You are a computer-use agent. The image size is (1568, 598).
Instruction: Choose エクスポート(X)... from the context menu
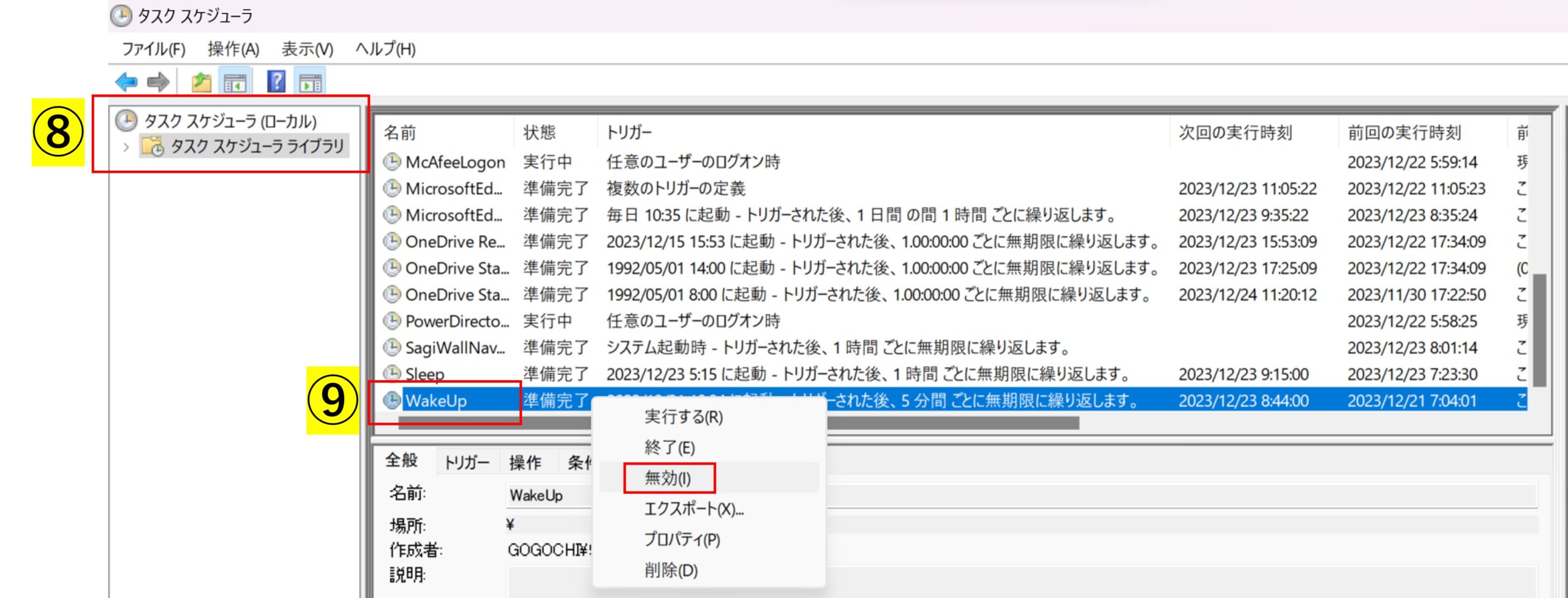tap(694, 509)
